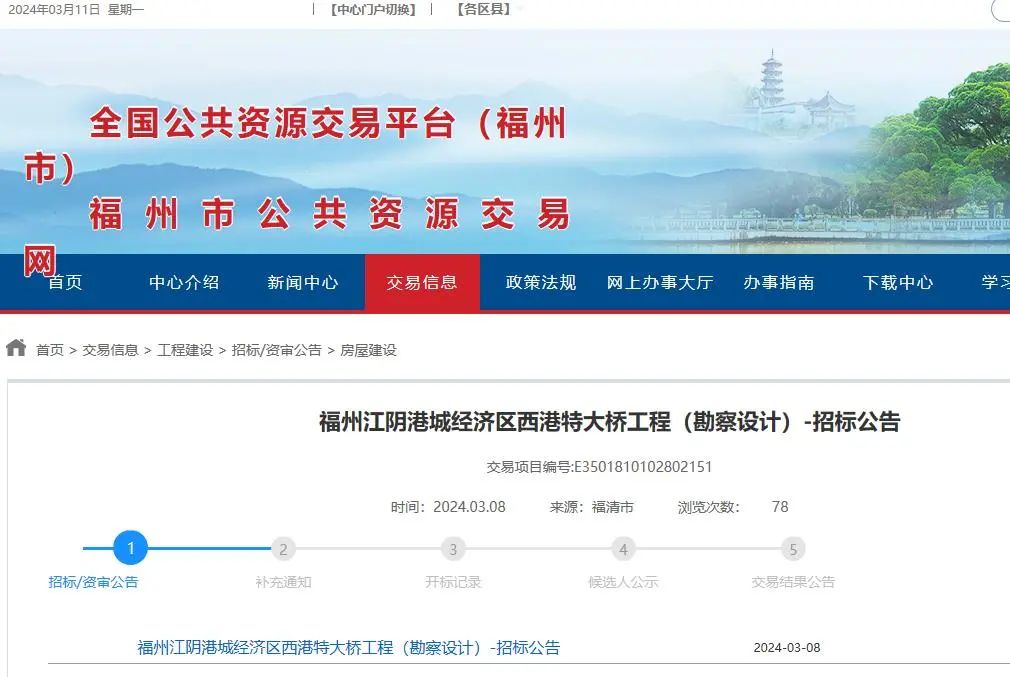Go to 中心介绍 in navigation bar
Viewport: 1010px width, 677px height.
pyautogui.click(x=184, y=282)
